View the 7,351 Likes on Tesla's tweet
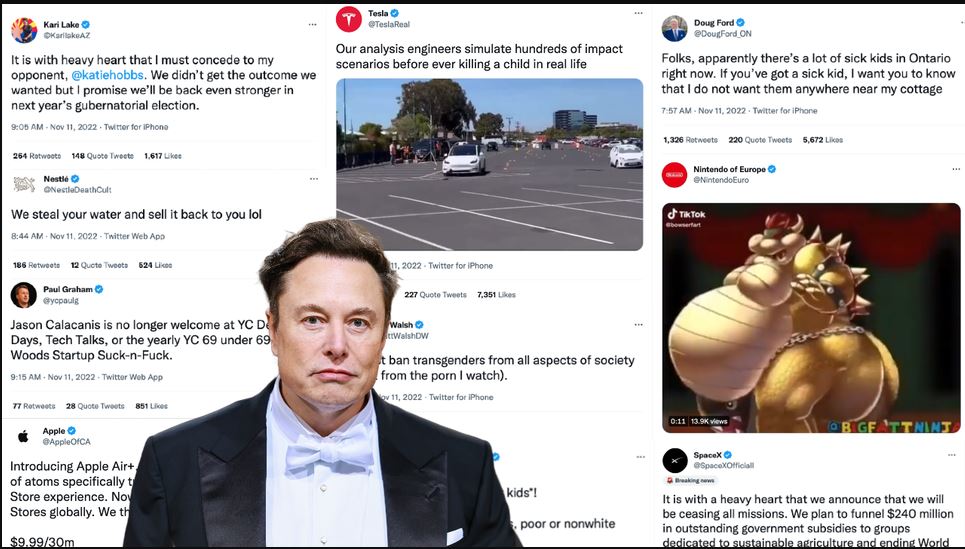Viewport: 965px width, 549px height. (497, 295)
